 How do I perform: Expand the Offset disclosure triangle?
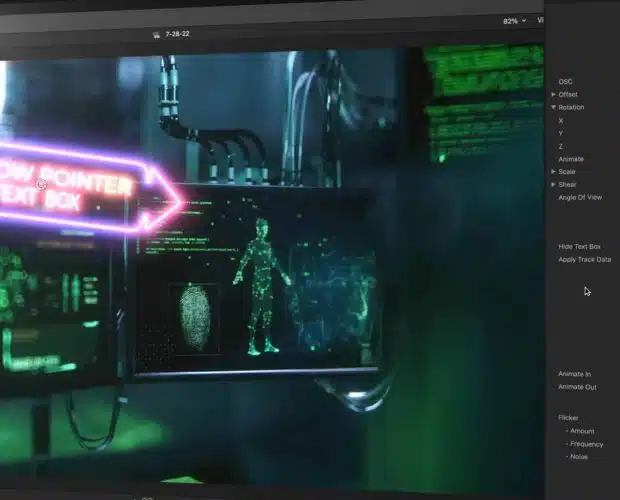tap(554, 94)
